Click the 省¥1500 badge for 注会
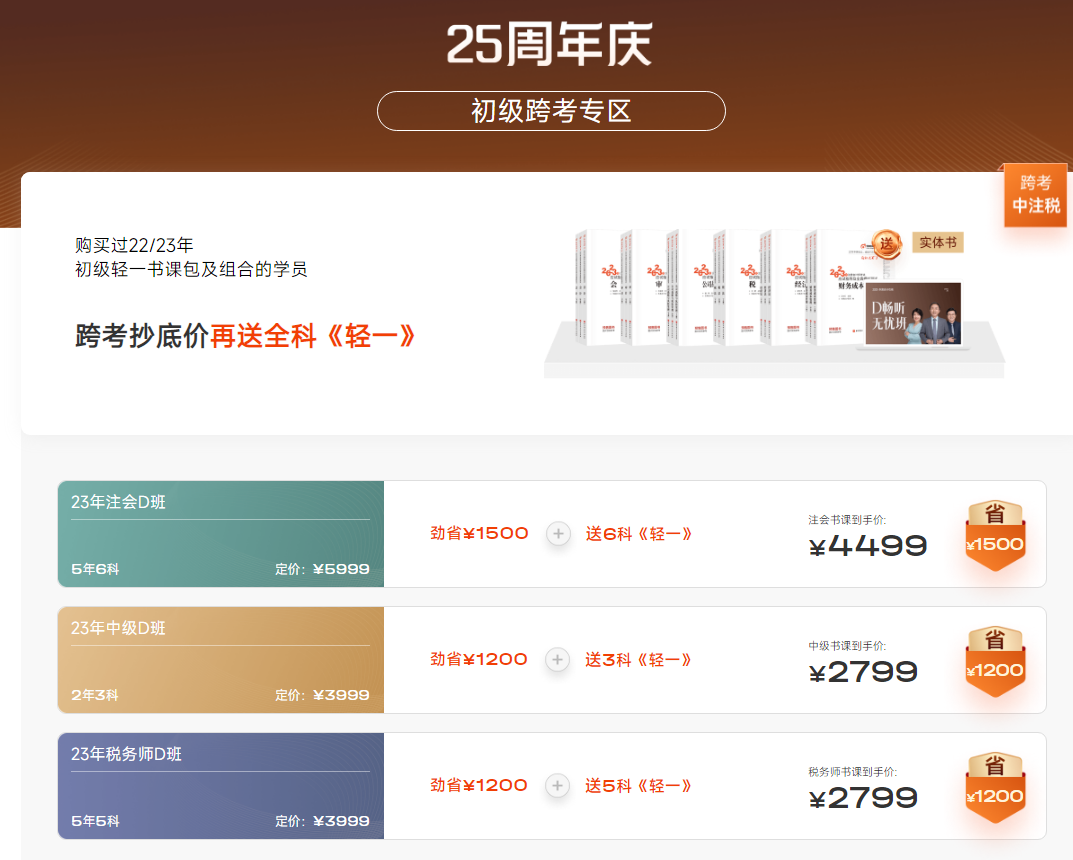Image resolution: width=1073 pixels, height=860 pixels. (994, 535)
